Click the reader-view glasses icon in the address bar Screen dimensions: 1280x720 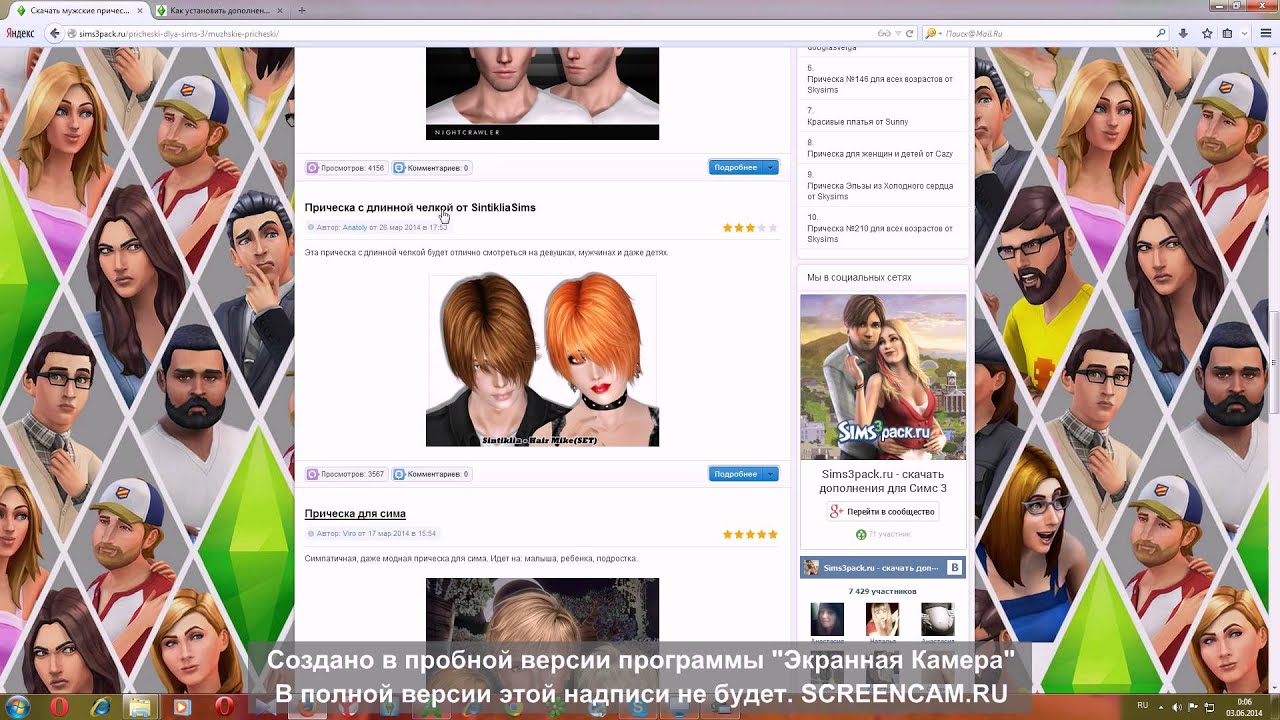click(884, 33)
